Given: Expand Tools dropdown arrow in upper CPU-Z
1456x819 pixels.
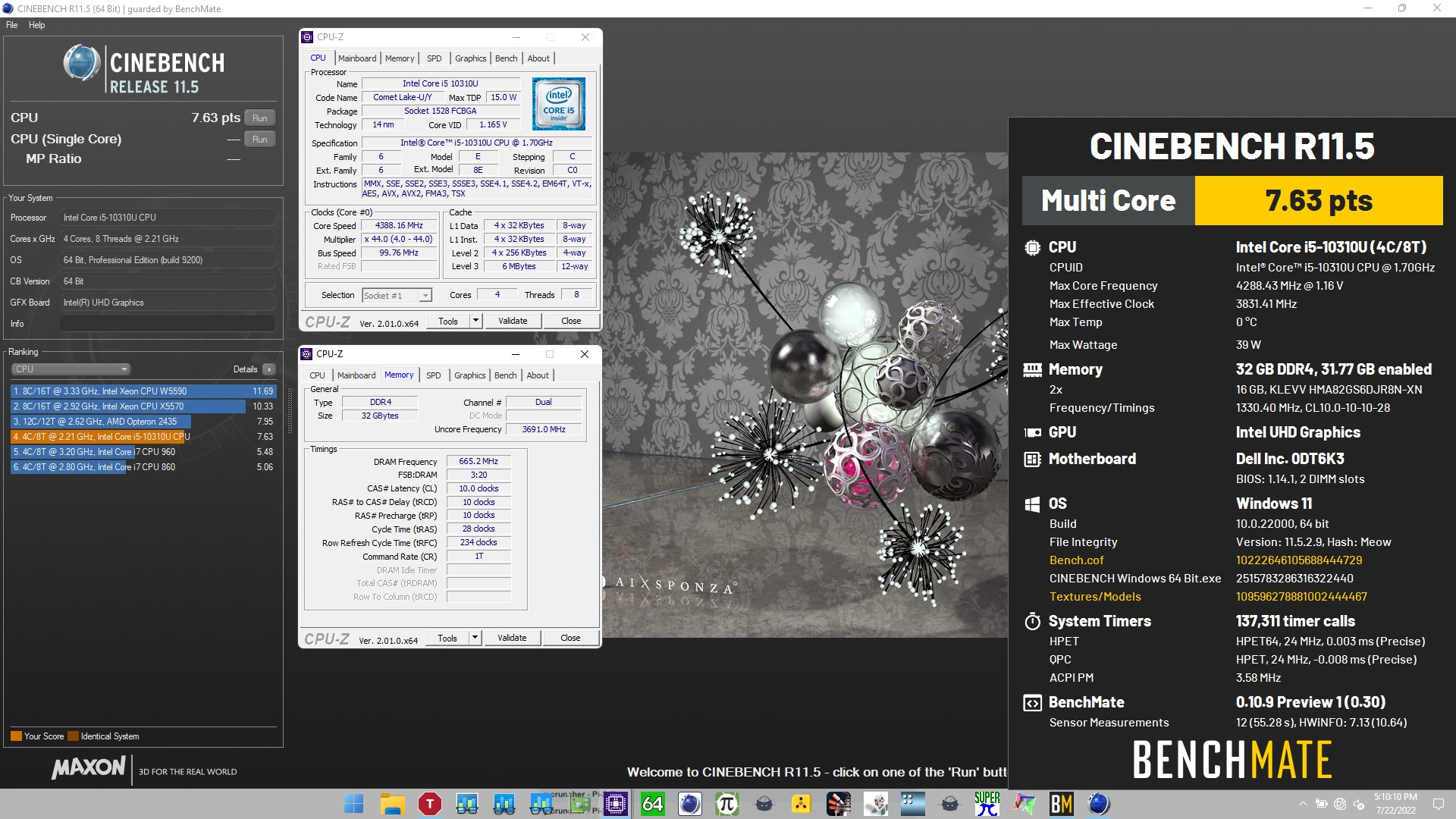Looking at the screenshot, I should tap(475, 322).
